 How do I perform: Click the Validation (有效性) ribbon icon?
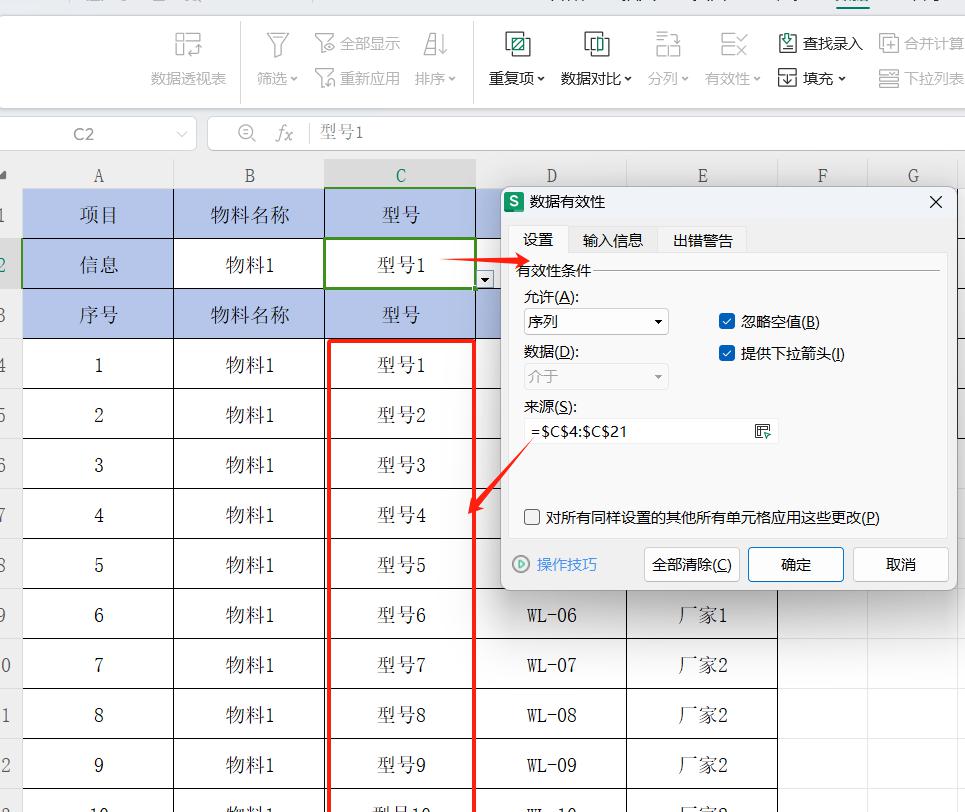[x=733, y=44]
